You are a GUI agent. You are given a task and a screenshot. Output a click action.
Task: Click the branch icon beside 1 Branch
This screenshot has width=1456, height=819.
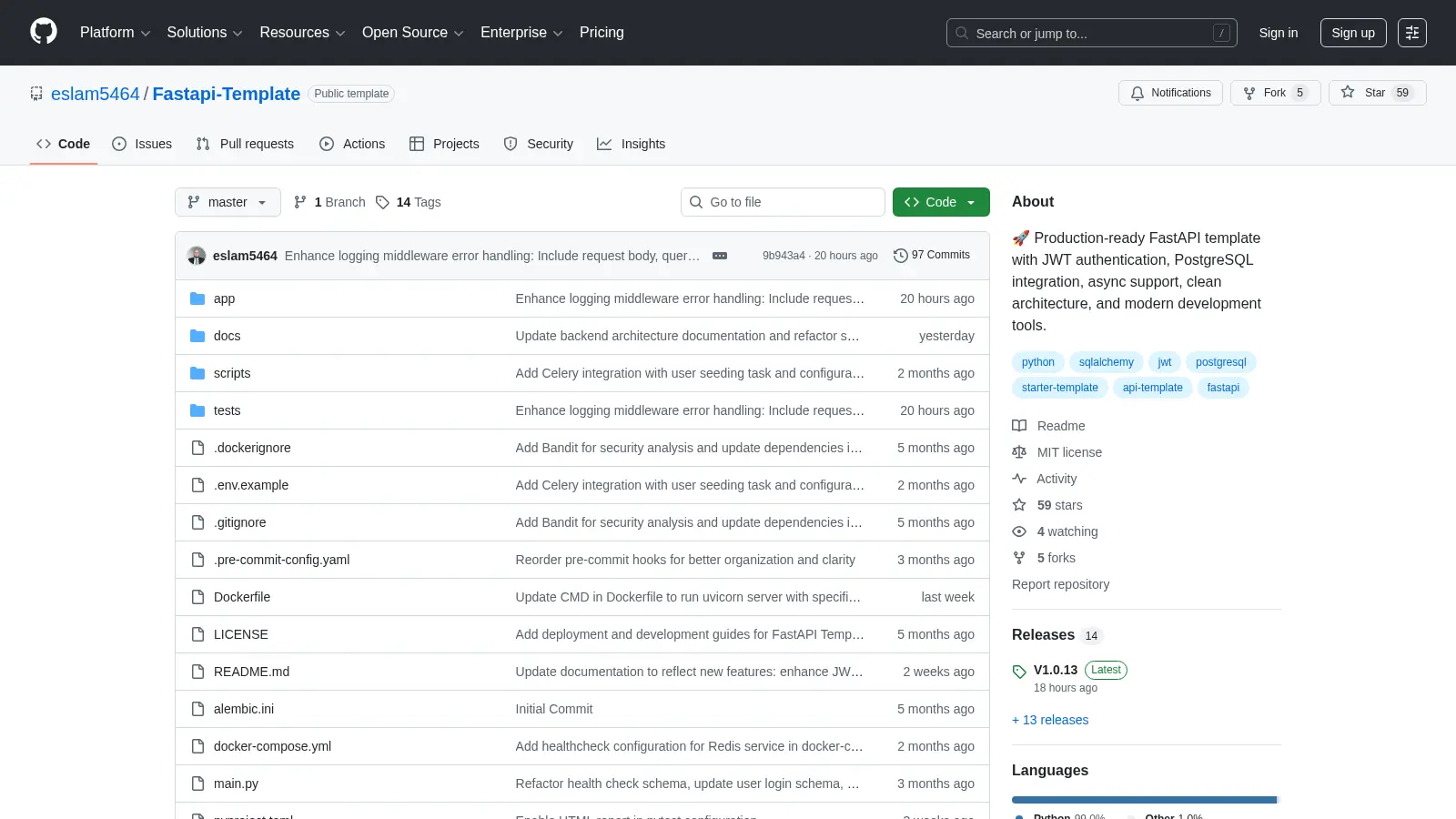pos(300,202)
